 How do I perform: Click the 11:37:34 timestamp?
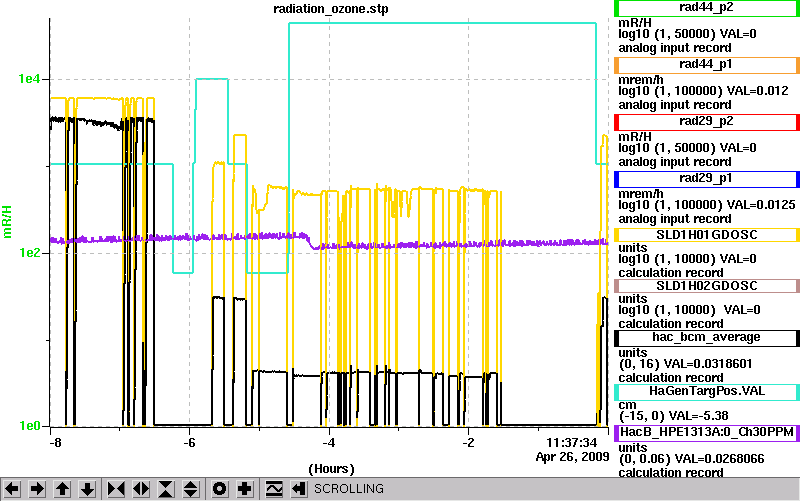pos(571,443)
